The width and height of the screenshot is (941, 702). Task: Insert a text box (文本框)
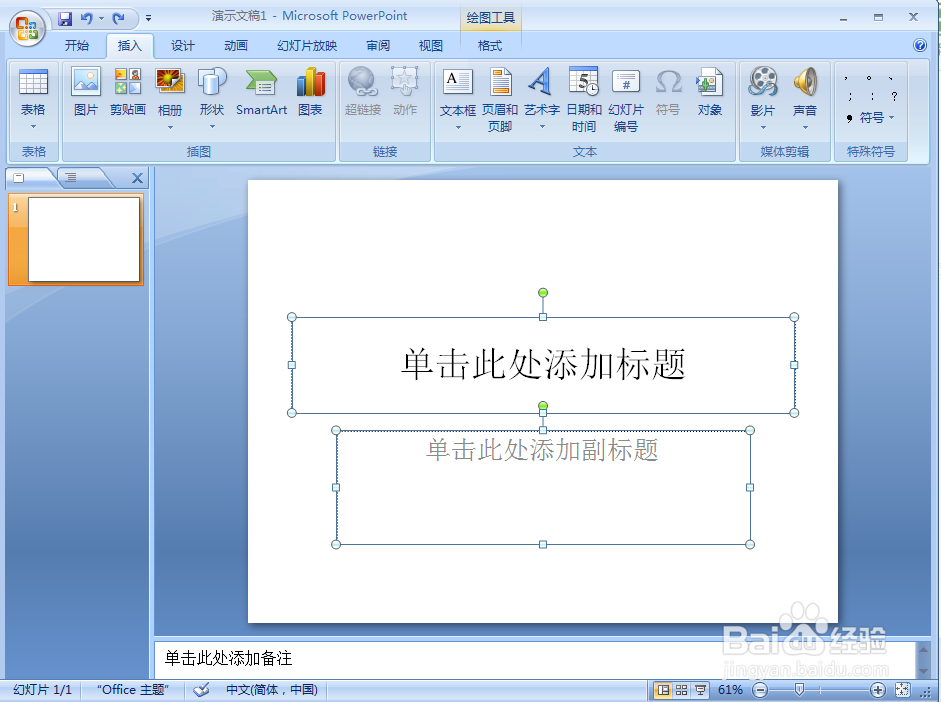[458, 99]
